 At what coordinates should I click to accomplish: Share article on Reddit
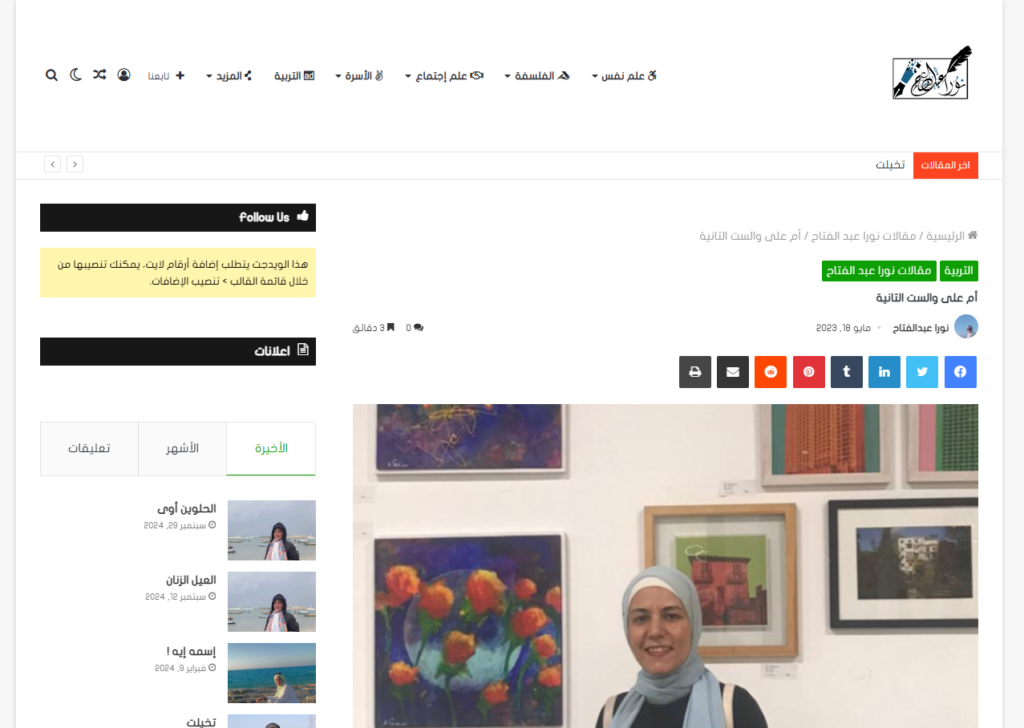point(771,372)
